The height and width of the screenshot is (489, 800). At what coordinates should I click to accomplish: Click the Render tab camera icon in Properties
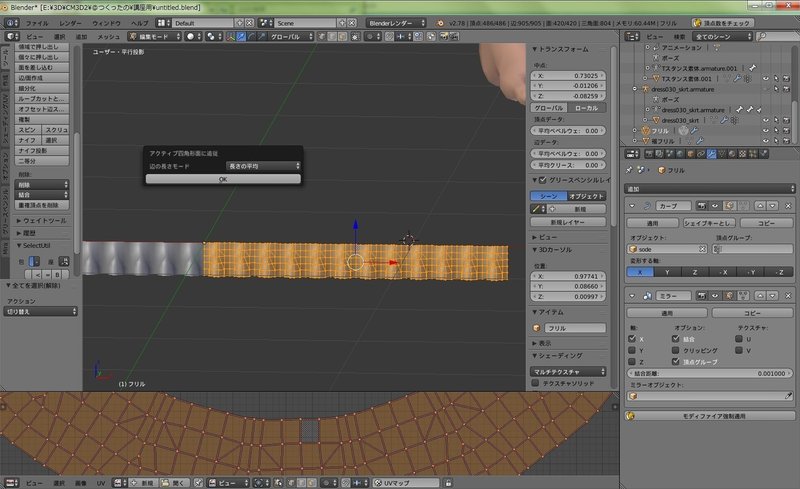coord(649,154)
